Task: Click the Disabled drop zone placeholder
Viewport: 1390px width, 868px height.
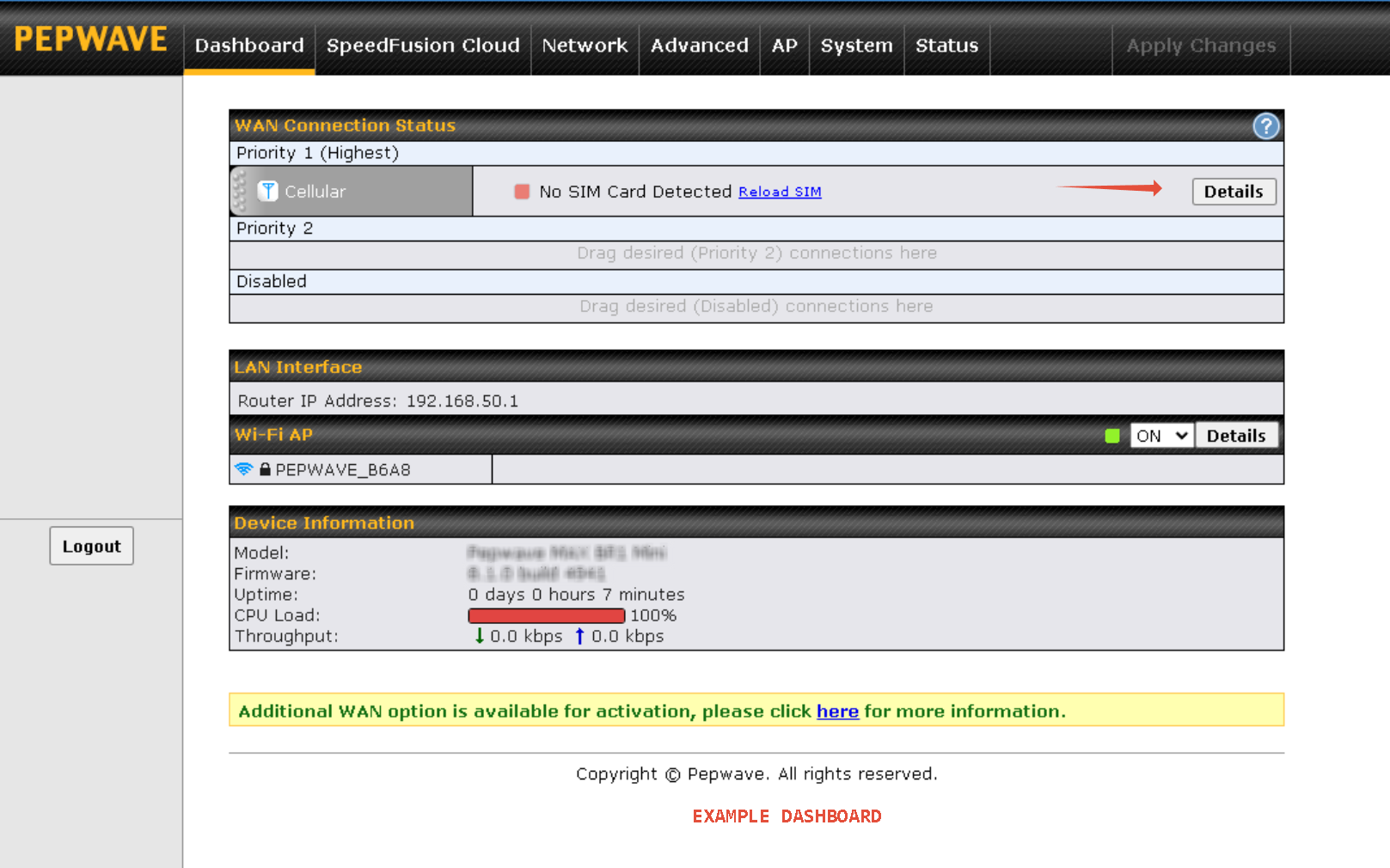Action: coord(756,307)
